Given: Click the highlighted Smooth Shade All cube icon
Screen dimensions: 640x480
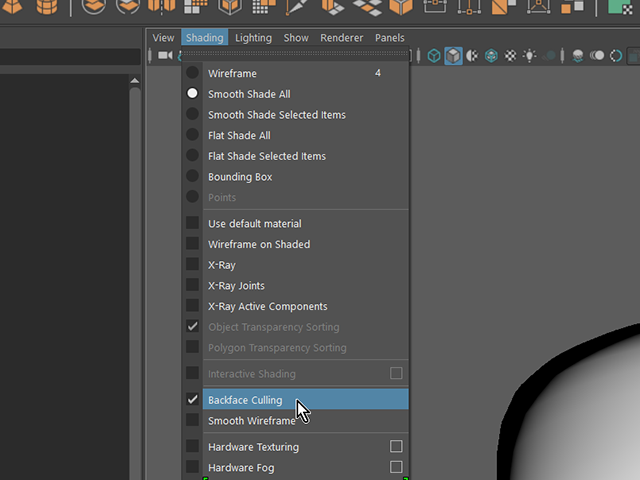Looking at the screenshot, I should 453,56.
